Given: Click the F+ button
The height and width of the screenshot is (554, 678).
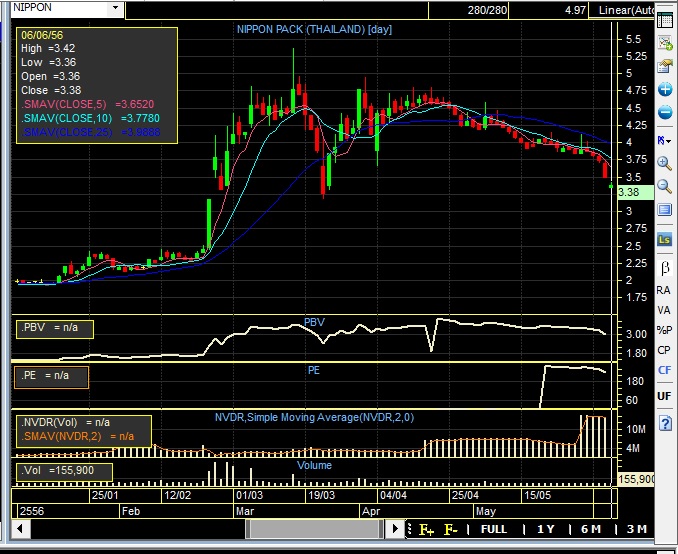Looking at the screenshot, I should click(426, 529).
